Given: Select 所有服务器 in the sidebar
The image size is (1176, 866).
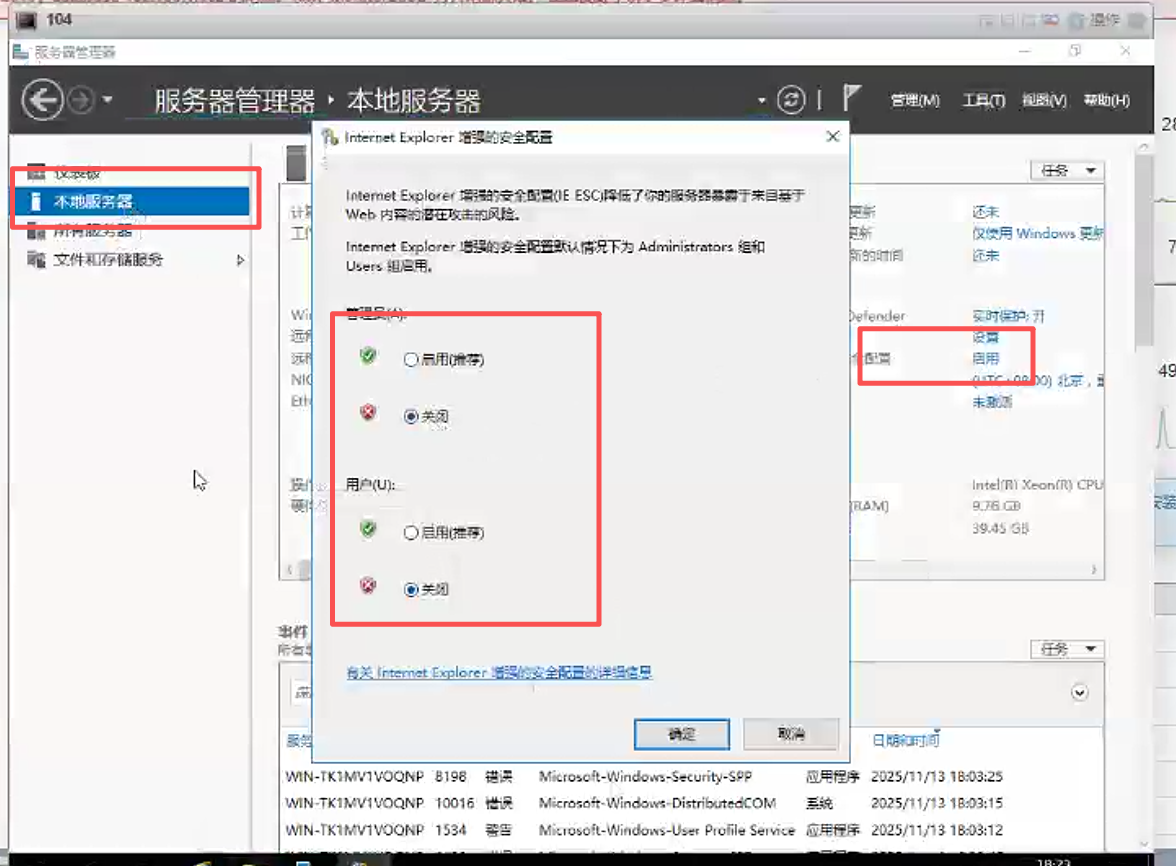Looking at the screenshot, I should [92, 231].
